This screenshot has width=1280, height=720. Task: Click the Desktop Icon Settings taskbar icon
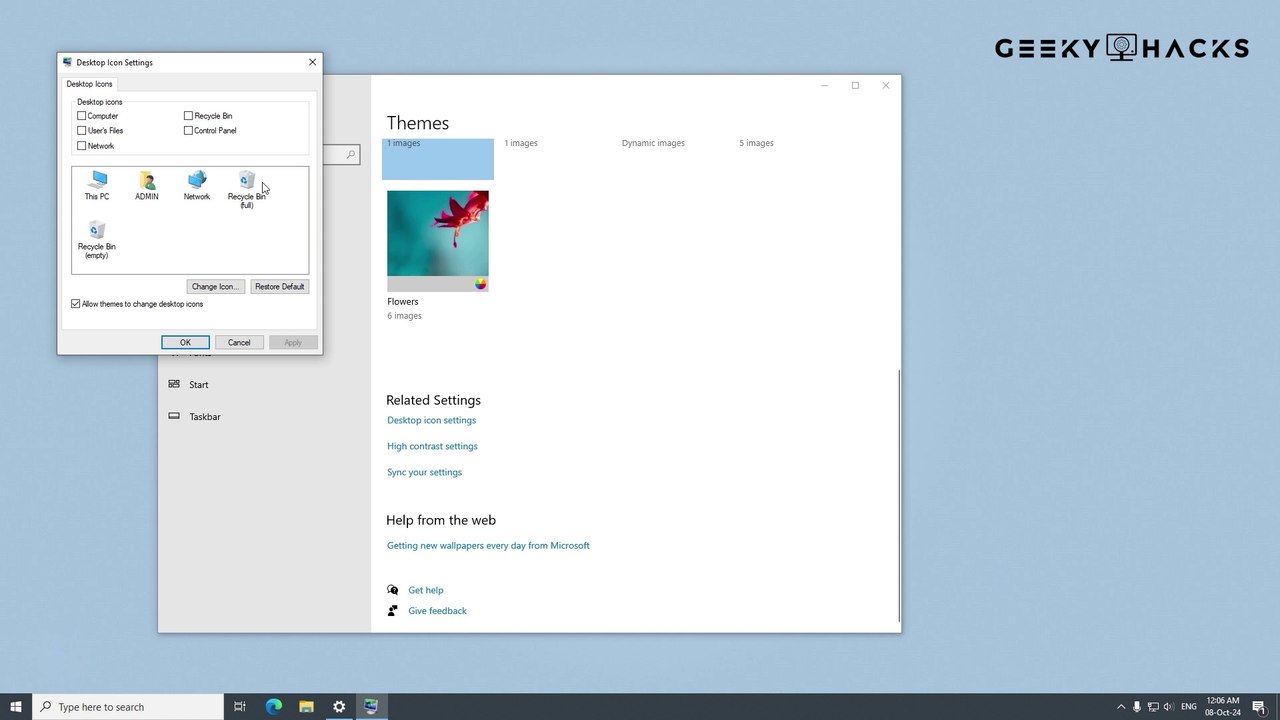pos(371,707)
